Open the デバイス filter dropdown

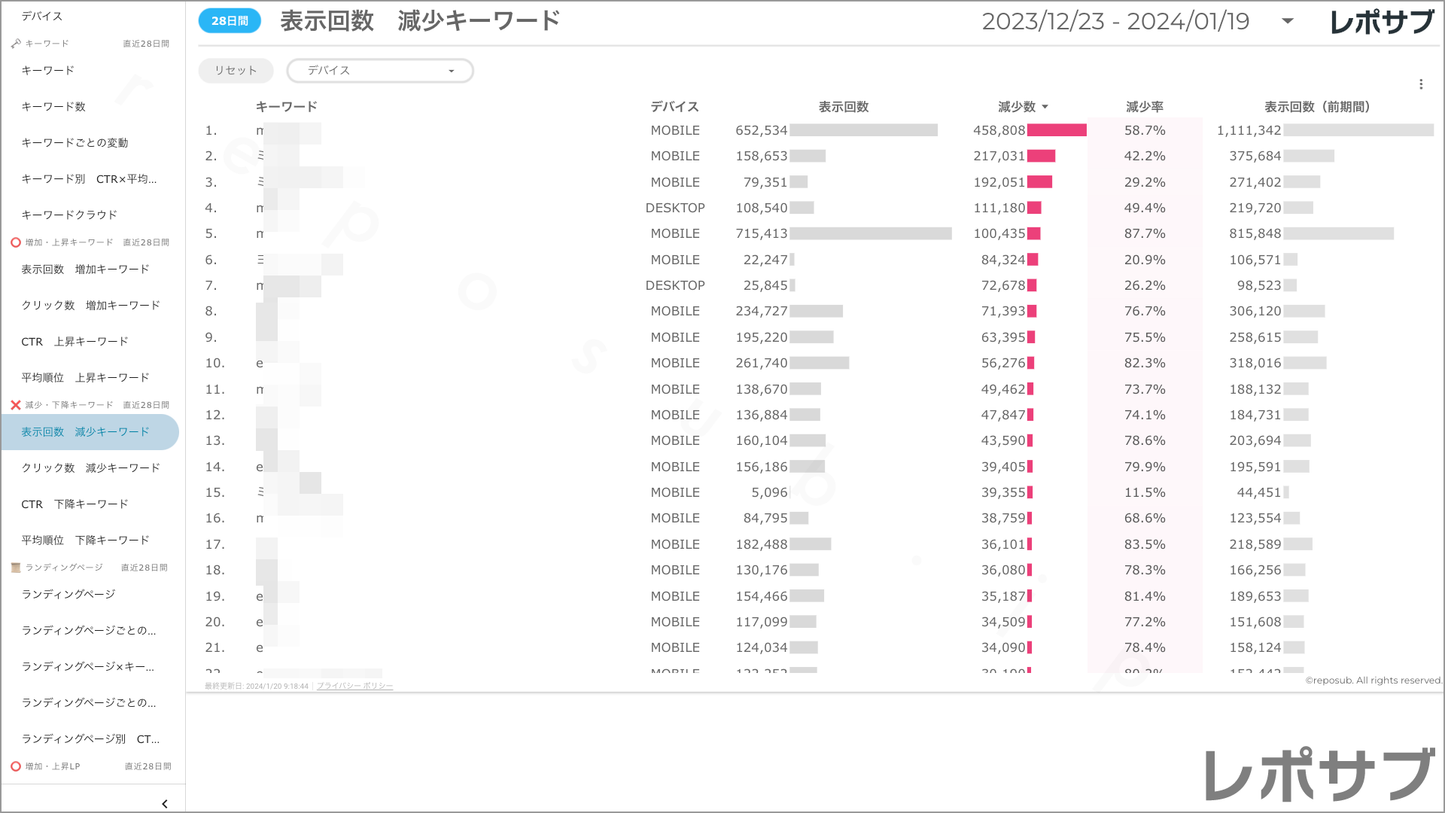tap(380, 71)
